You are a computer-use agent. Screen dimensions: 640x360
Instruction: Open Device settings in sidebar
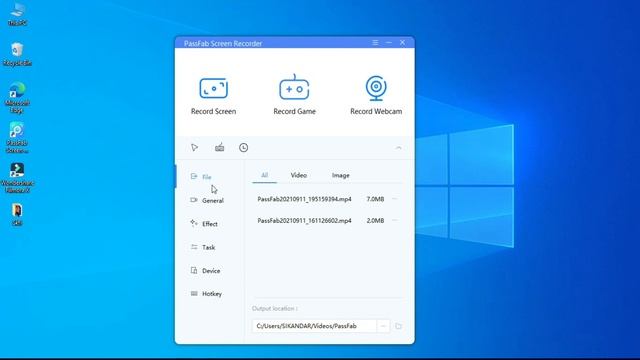(x=205, y=271)
